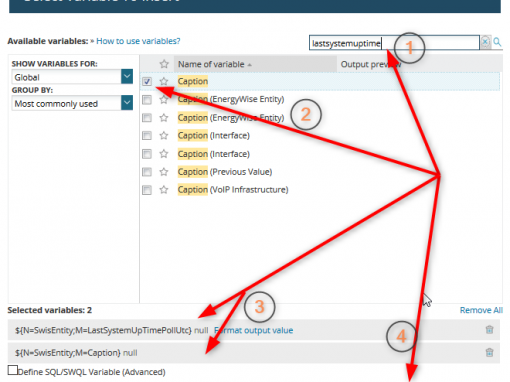
Task: Delete the LastSystemUpTimePollUtc selected variable
Action: tap(489, 330)
